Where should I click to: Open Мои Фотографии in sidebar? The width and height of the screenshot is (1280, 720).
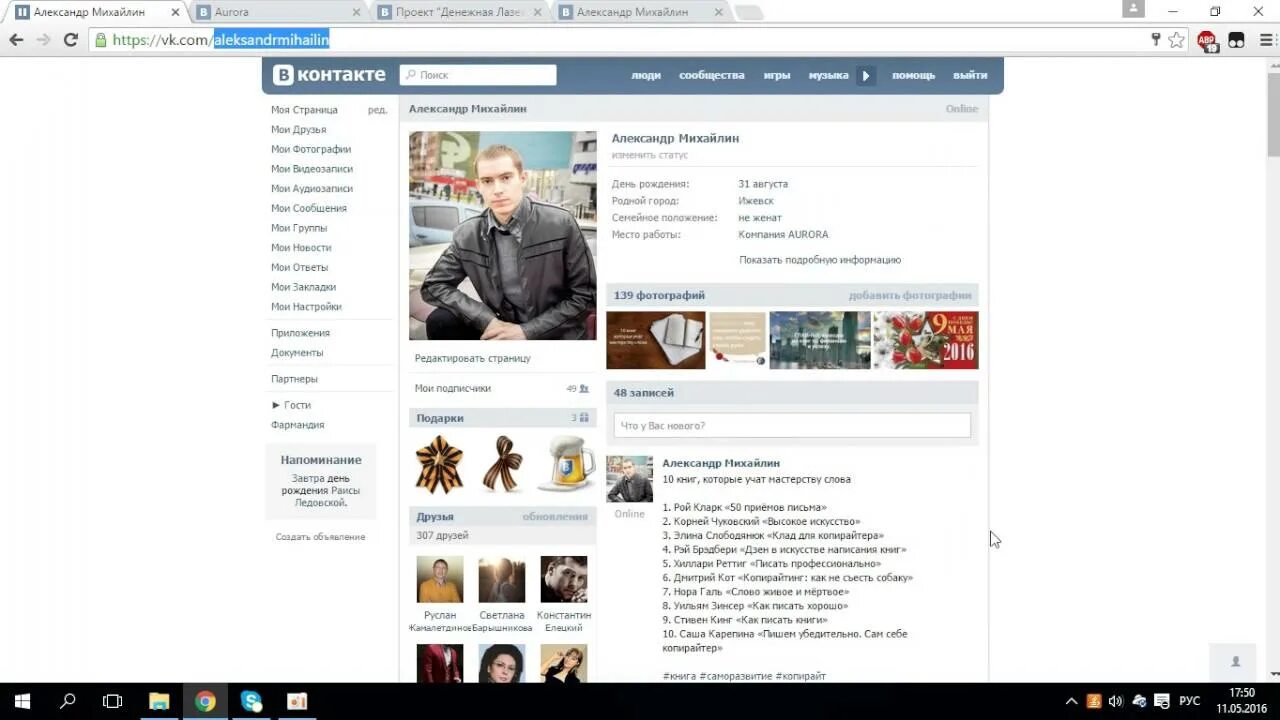click(311, 149)
